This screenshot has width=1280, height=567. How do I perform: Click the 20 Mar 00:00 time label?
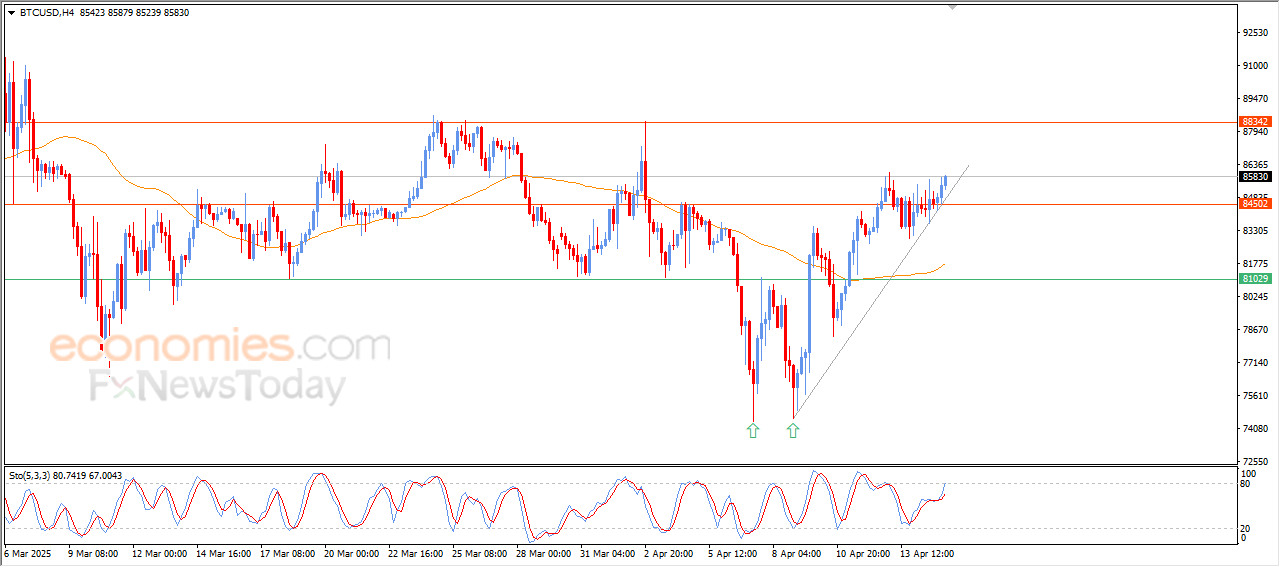pyautogui.click(x=351, y=553)
